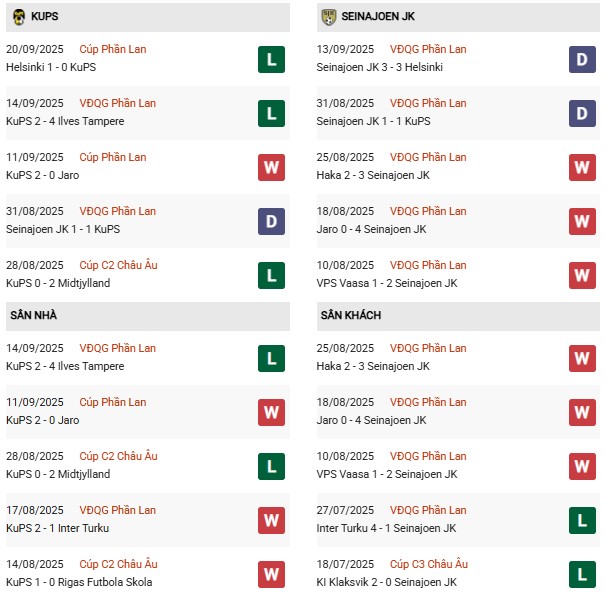
Task: Click the D badge for Seinajoen JK 3-3 Helsinki
Action: tap(582, 59)
